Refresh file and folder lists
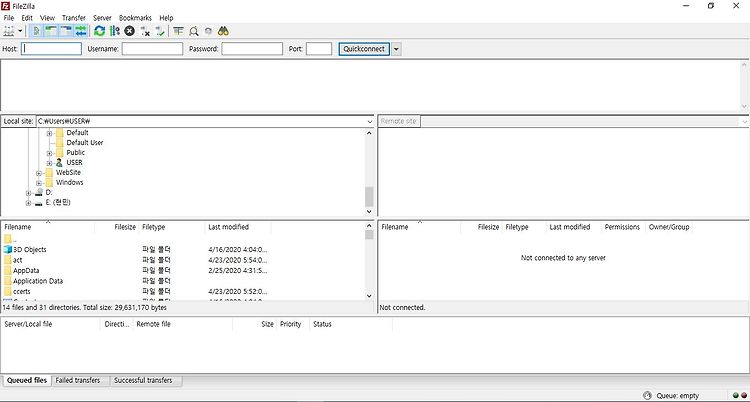The height and width of the screenshot is (402, 750). tap(99, 31)
